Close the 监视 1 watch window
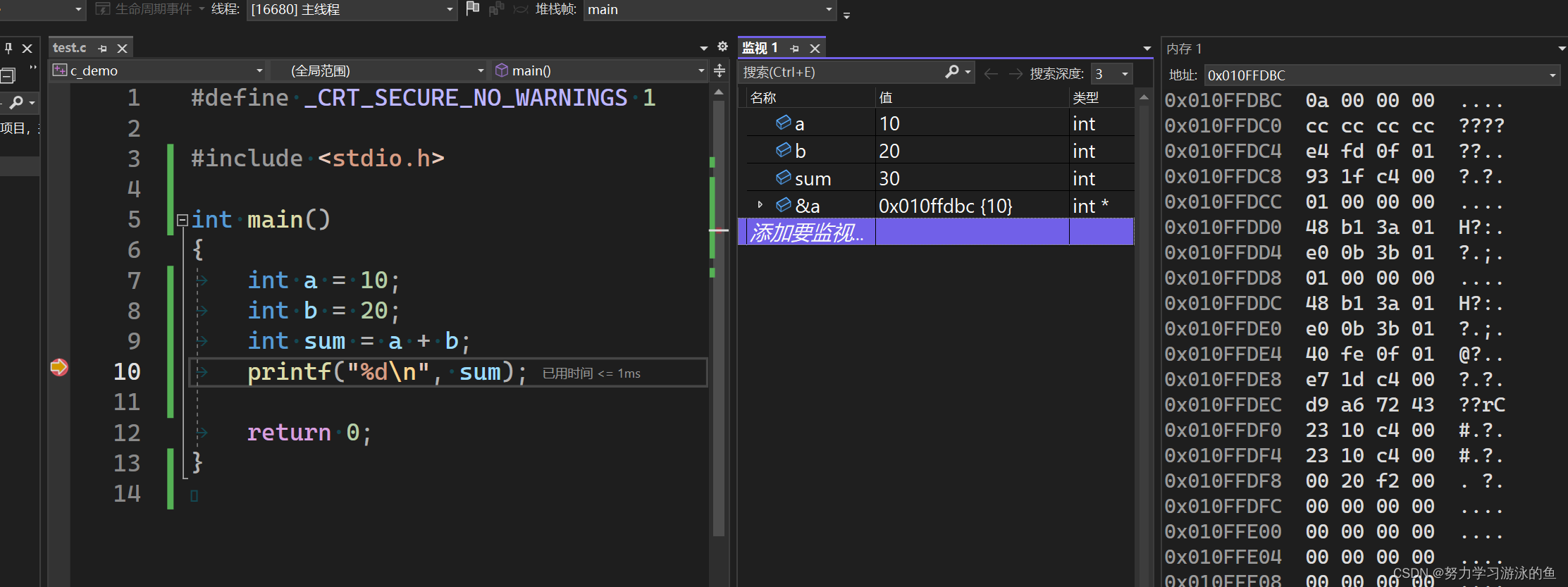This screenshot has width=1568, height=587. [815, 49]
